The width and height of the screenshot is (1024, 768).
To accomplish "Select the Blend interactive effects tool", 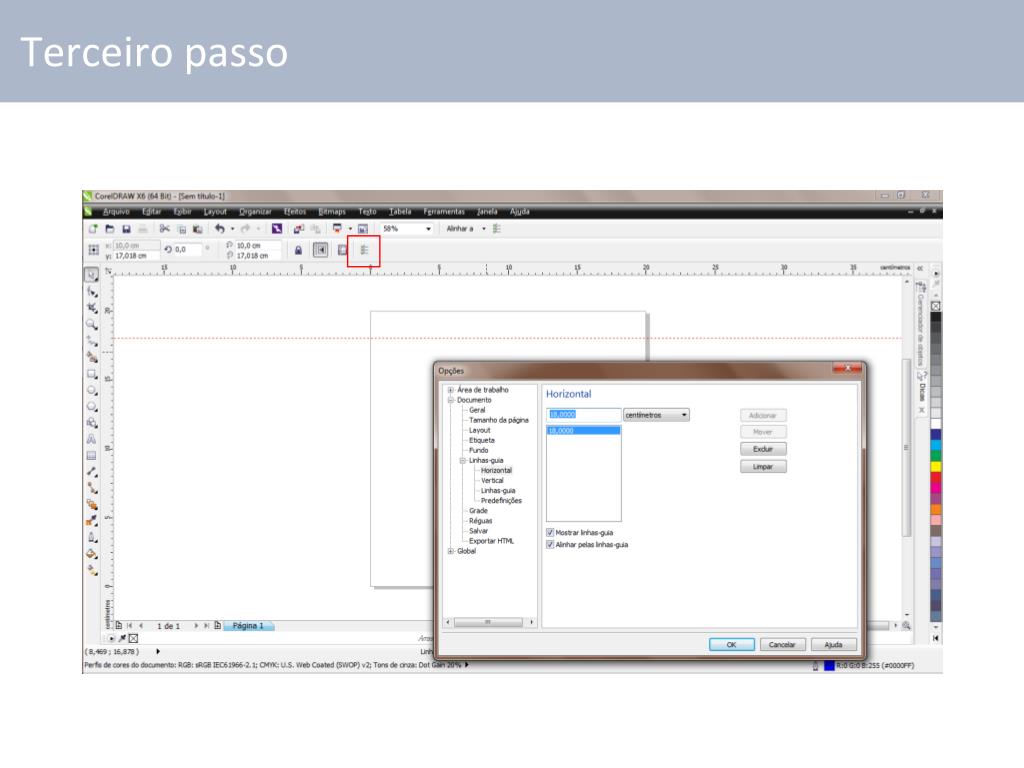I will [92, 504].
